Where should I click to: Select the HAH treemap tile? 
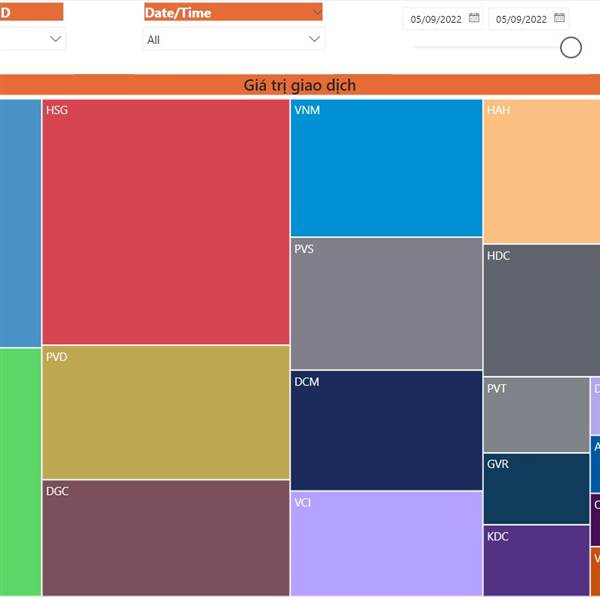(x=542, y=171)
